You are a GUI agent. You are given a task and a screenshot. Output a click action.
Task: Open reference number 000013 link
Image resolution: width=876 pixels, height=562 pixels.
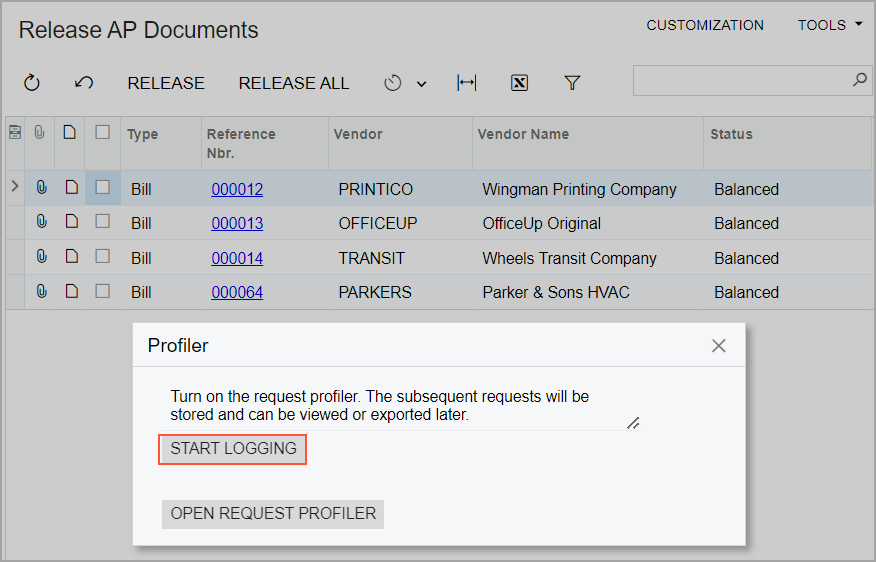pyautogui.click(x=237, y=223)
